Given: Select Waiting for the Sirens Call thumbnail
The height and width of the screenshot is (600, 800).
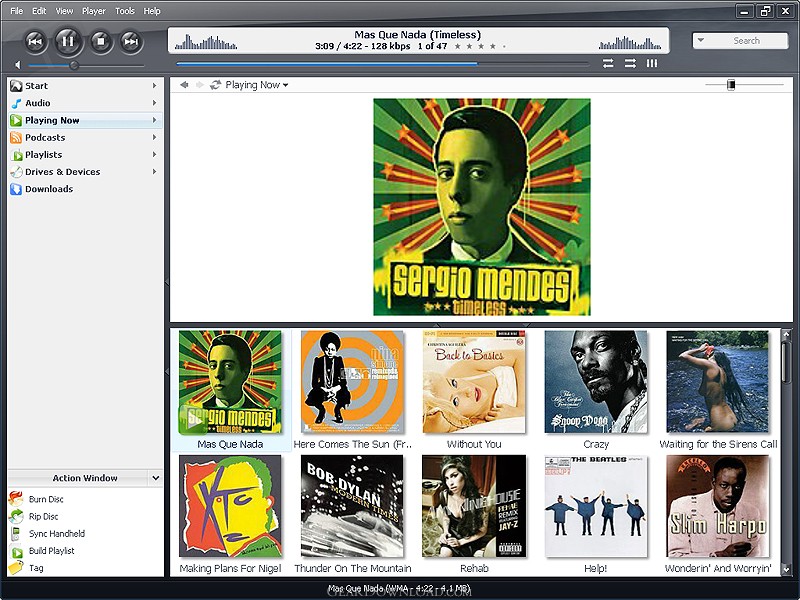Looking at the screenshot, I should pos(718,382).
